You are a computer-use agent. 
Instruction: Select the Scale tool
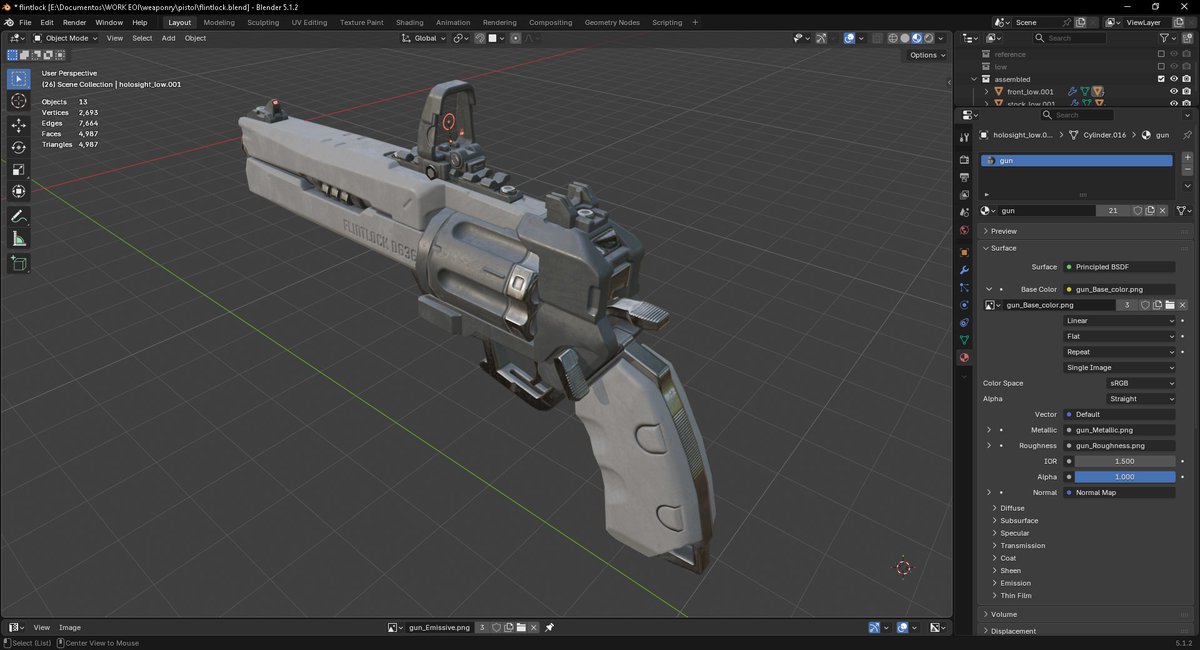click(x=19, y=169)
